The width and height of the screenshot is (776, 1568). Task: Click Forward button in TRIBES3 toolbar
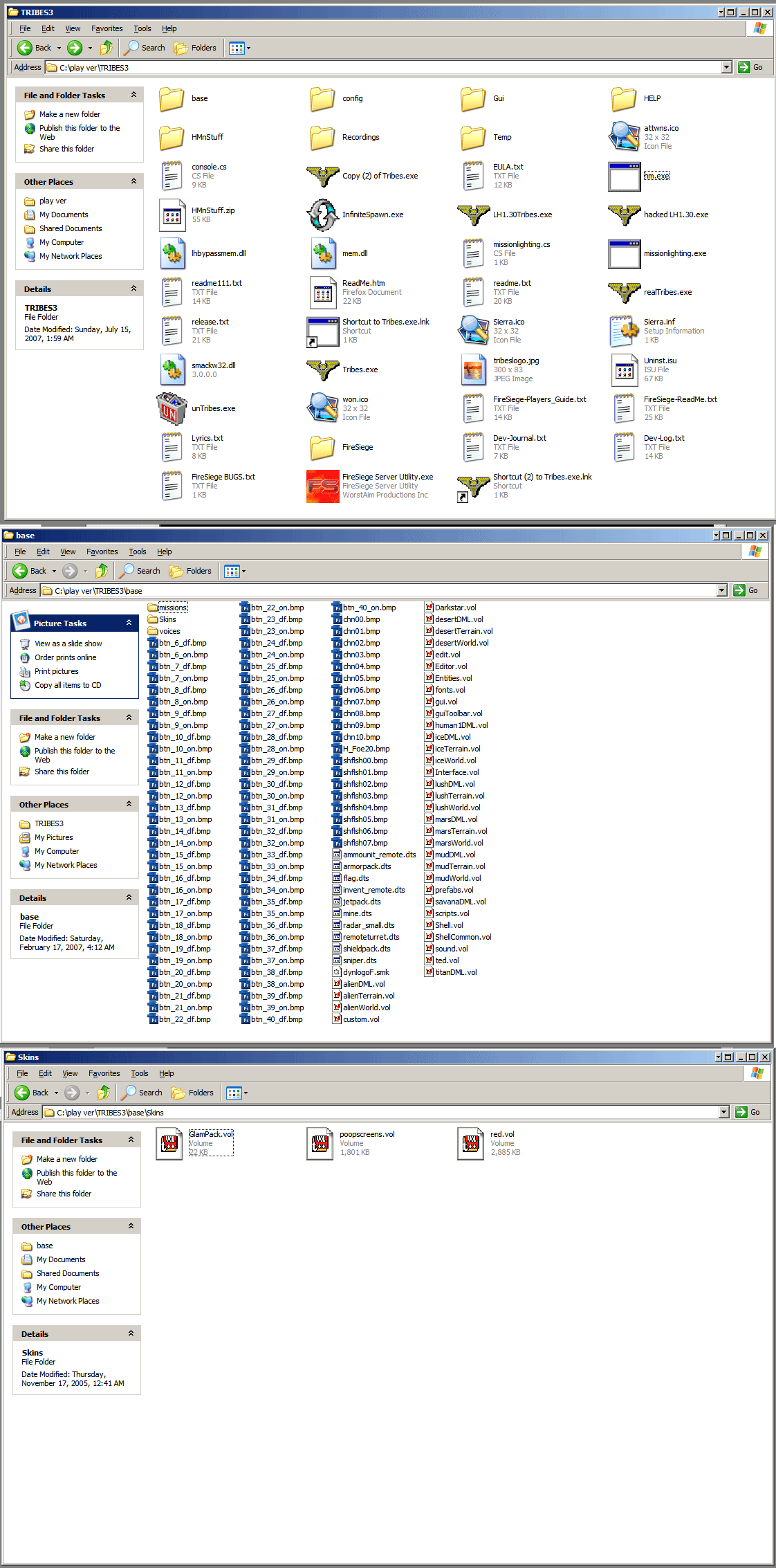(x=75, y=48)
